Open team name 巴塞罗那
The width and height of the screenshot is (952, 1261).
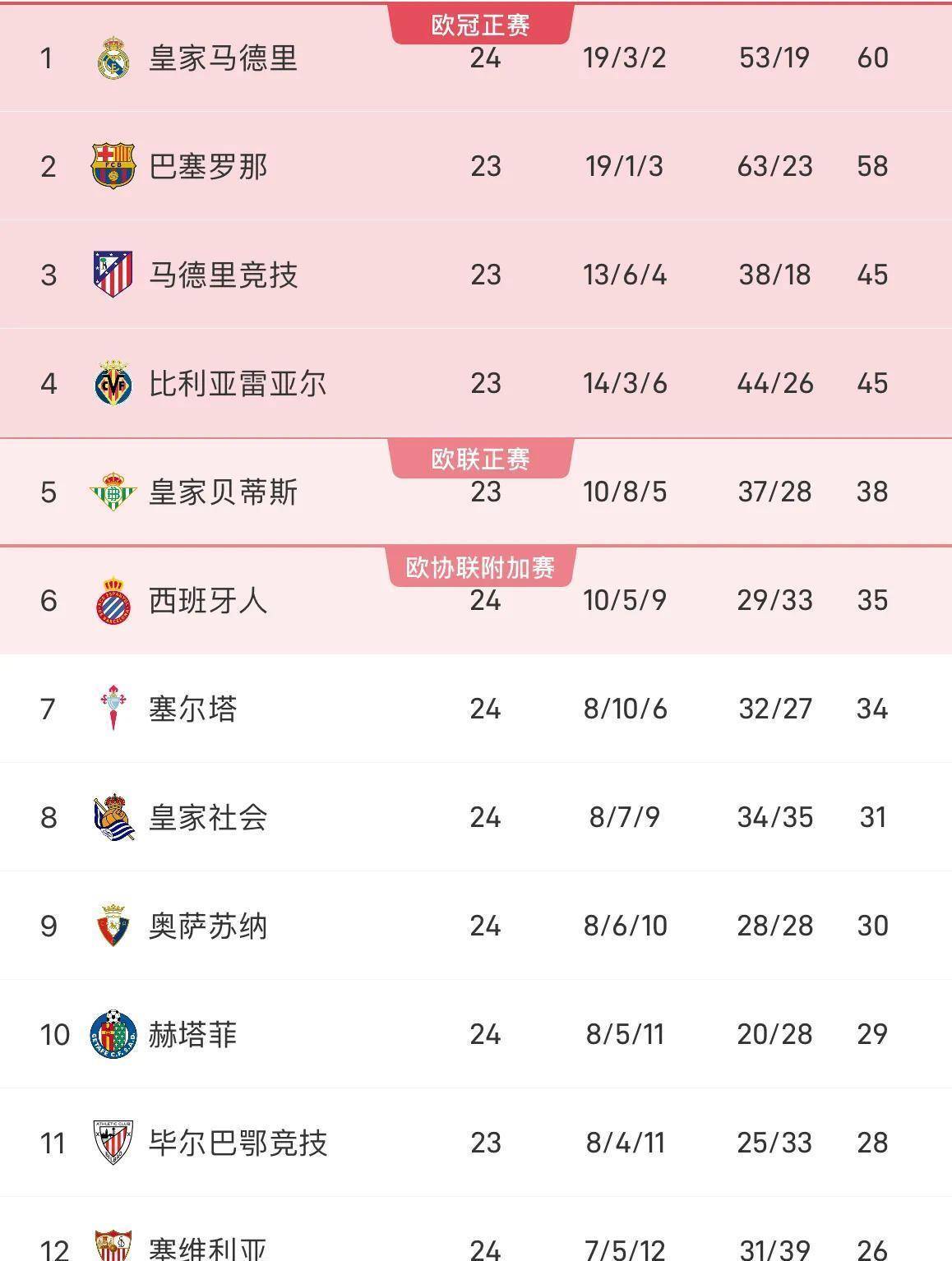tap(208, 167)
